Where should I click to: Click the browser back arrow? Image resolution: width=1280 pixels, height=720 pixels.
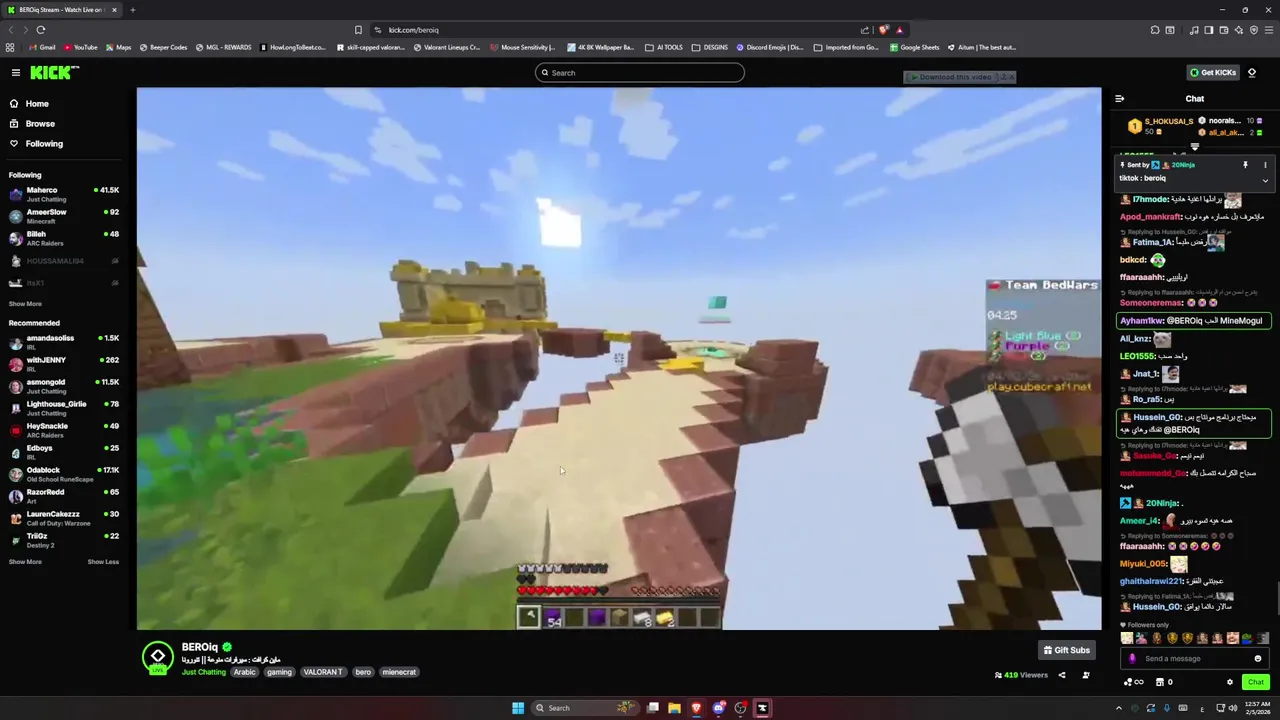11,30
